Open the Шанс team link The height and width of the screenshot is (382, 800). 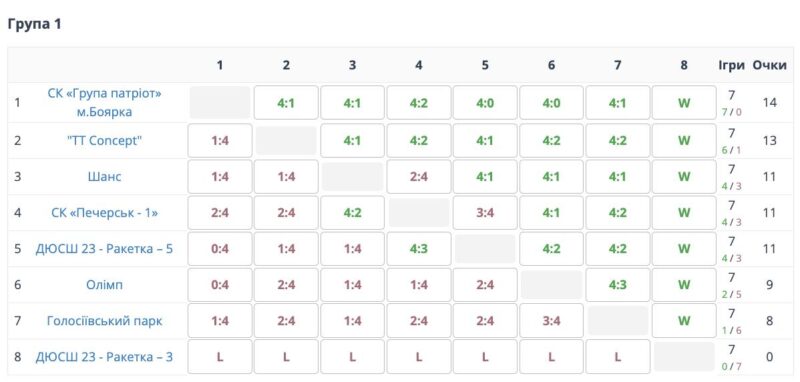105,176
